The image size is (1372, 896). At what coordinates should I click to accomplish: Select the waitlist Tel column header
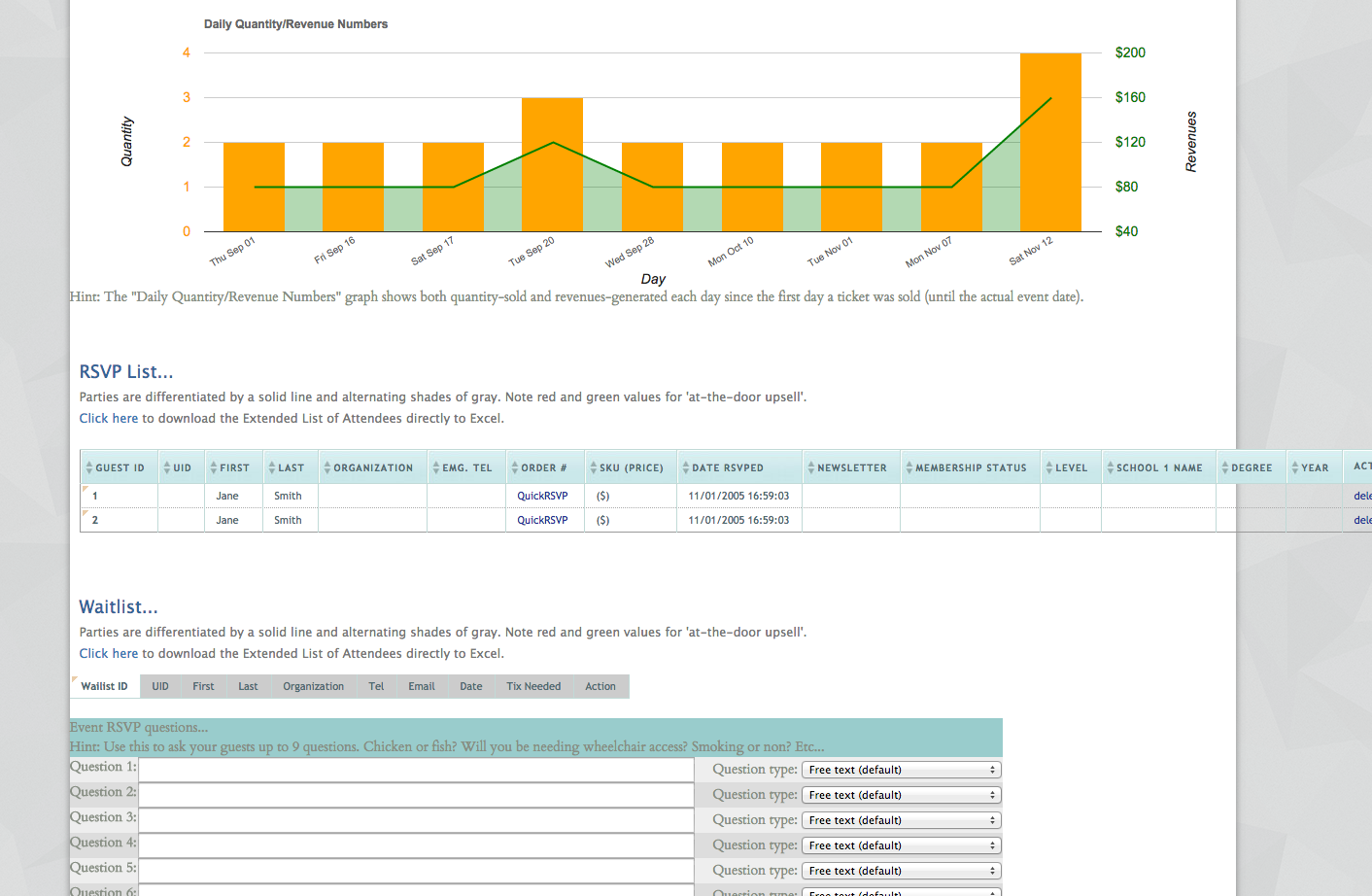(x=376, y=686)
